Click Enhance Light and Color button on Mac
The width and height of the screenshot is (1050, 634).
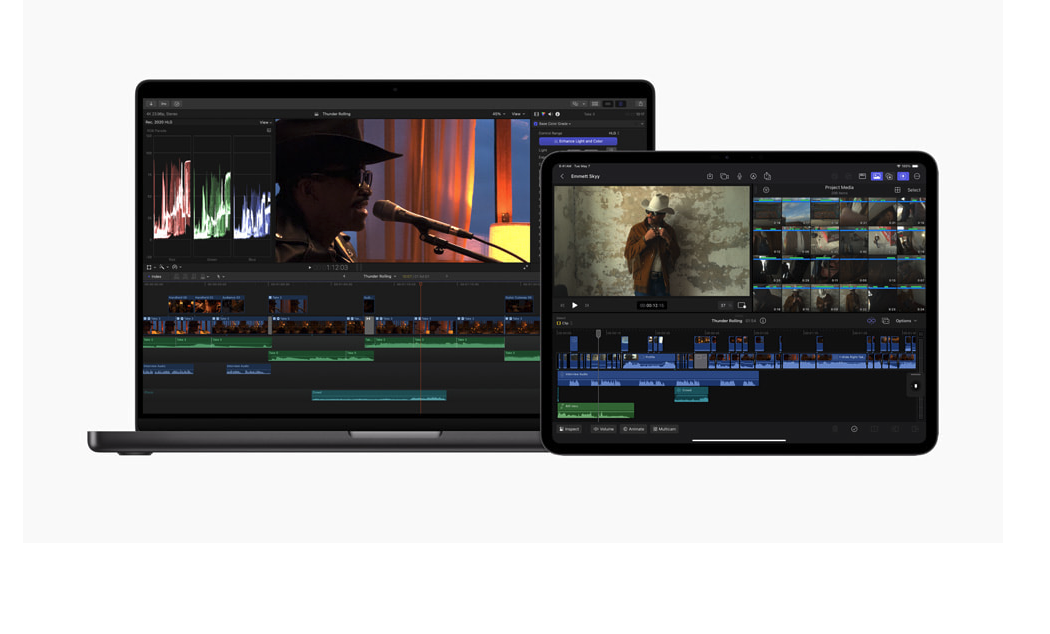578,141
